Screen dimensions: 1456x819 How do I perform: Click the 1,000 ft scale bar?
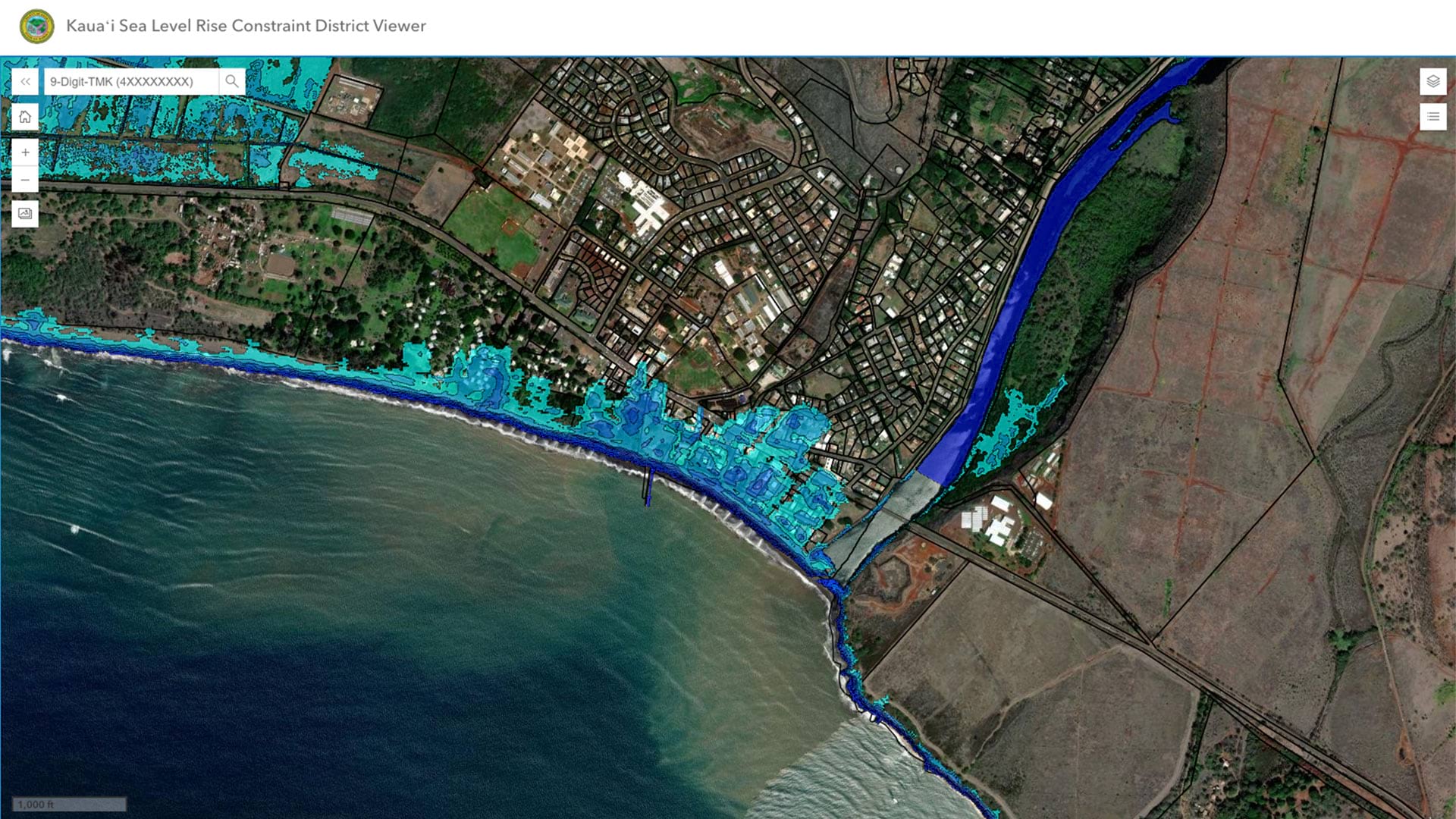click(69, 804)
